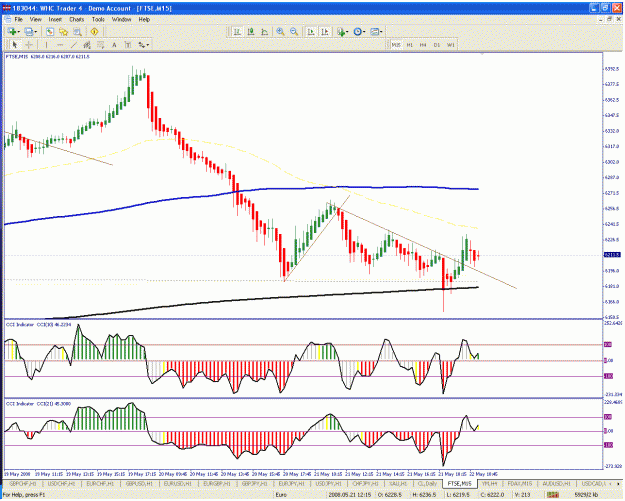Switch to the USDCHF,H1 chart tab
Viewport: 625px width, 501px height.
pos(61,483)
